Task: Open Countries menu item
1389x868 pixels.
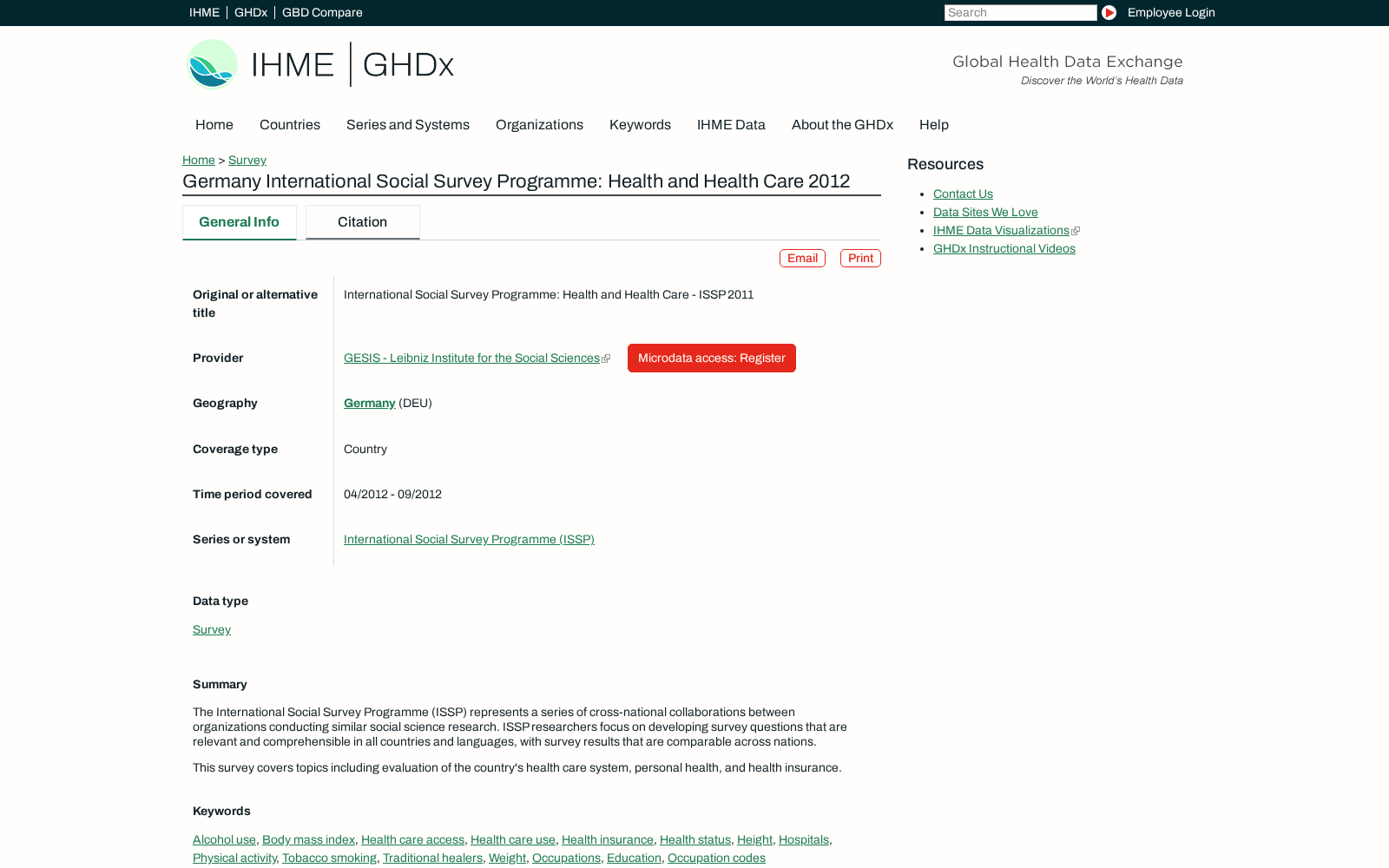Action: [x=290, y=124]
